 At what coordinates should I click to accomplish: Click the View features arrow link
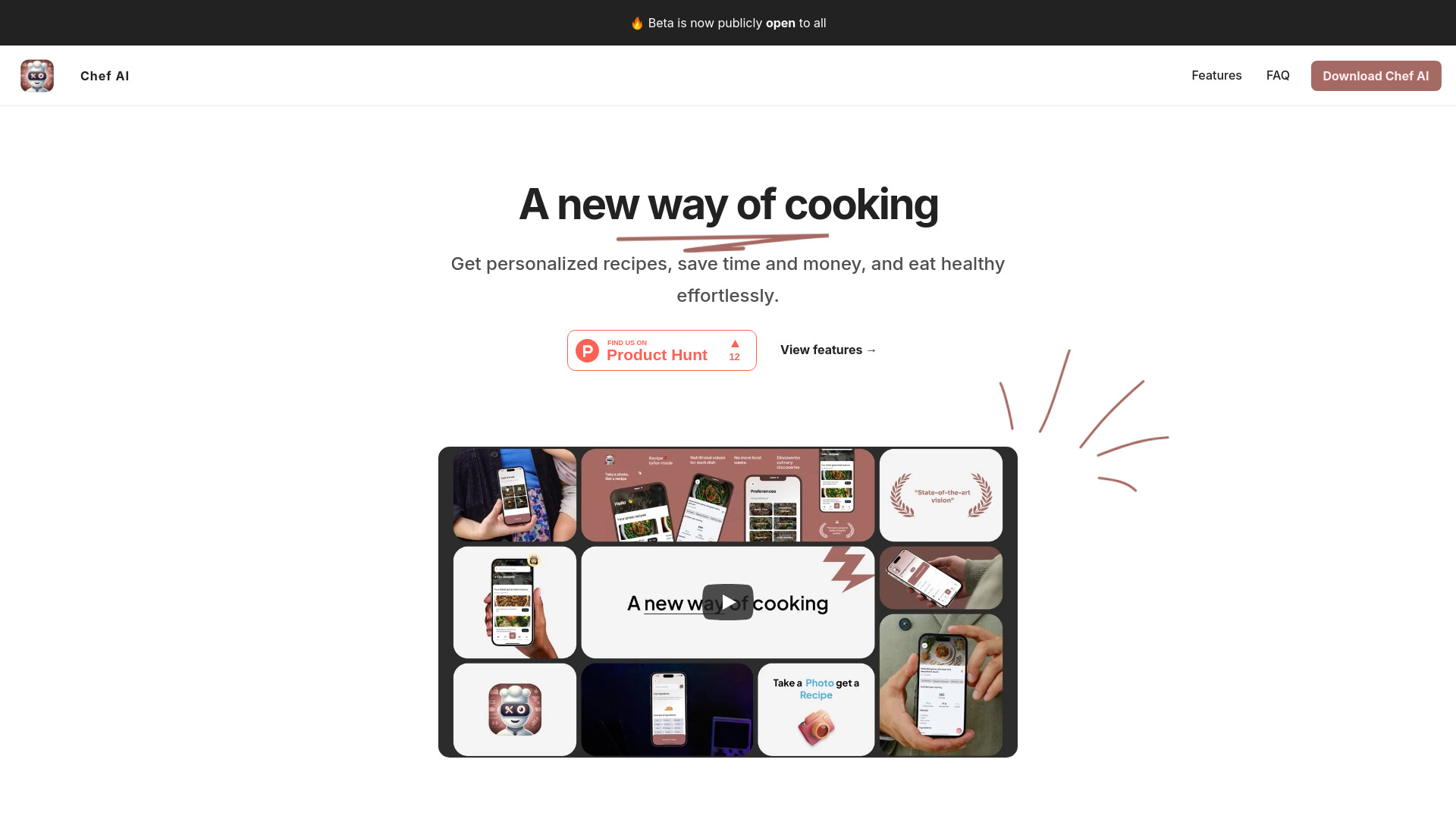829,349
